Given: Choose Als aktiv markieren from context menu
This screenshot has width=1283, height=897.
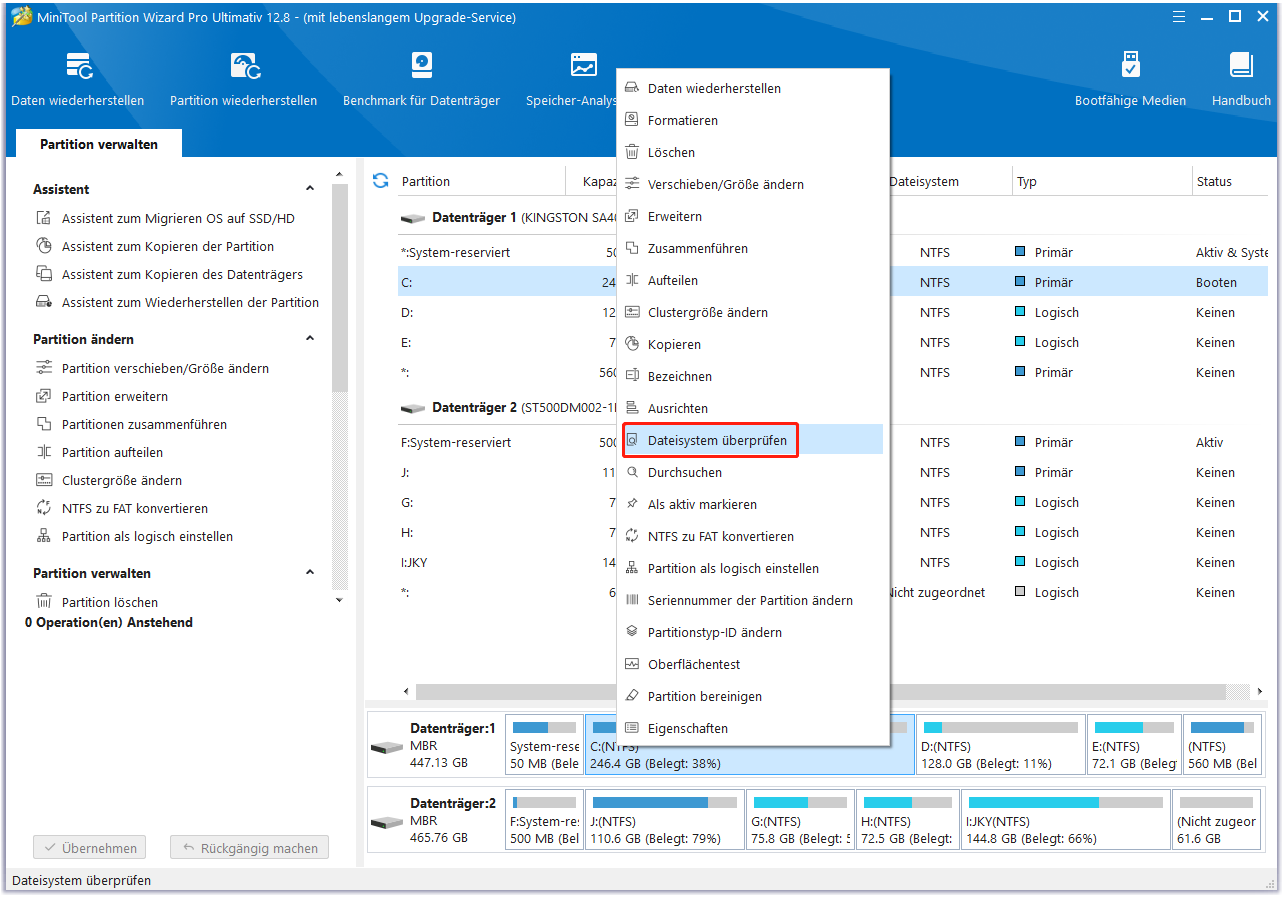Looking at the screenshot, I should point(752,504).
